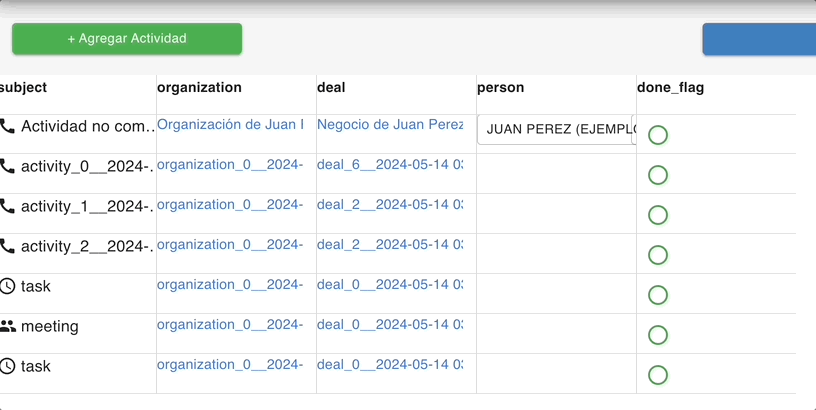Click the done_flag column header
816x410 pixels.
[x=670, y=88]
